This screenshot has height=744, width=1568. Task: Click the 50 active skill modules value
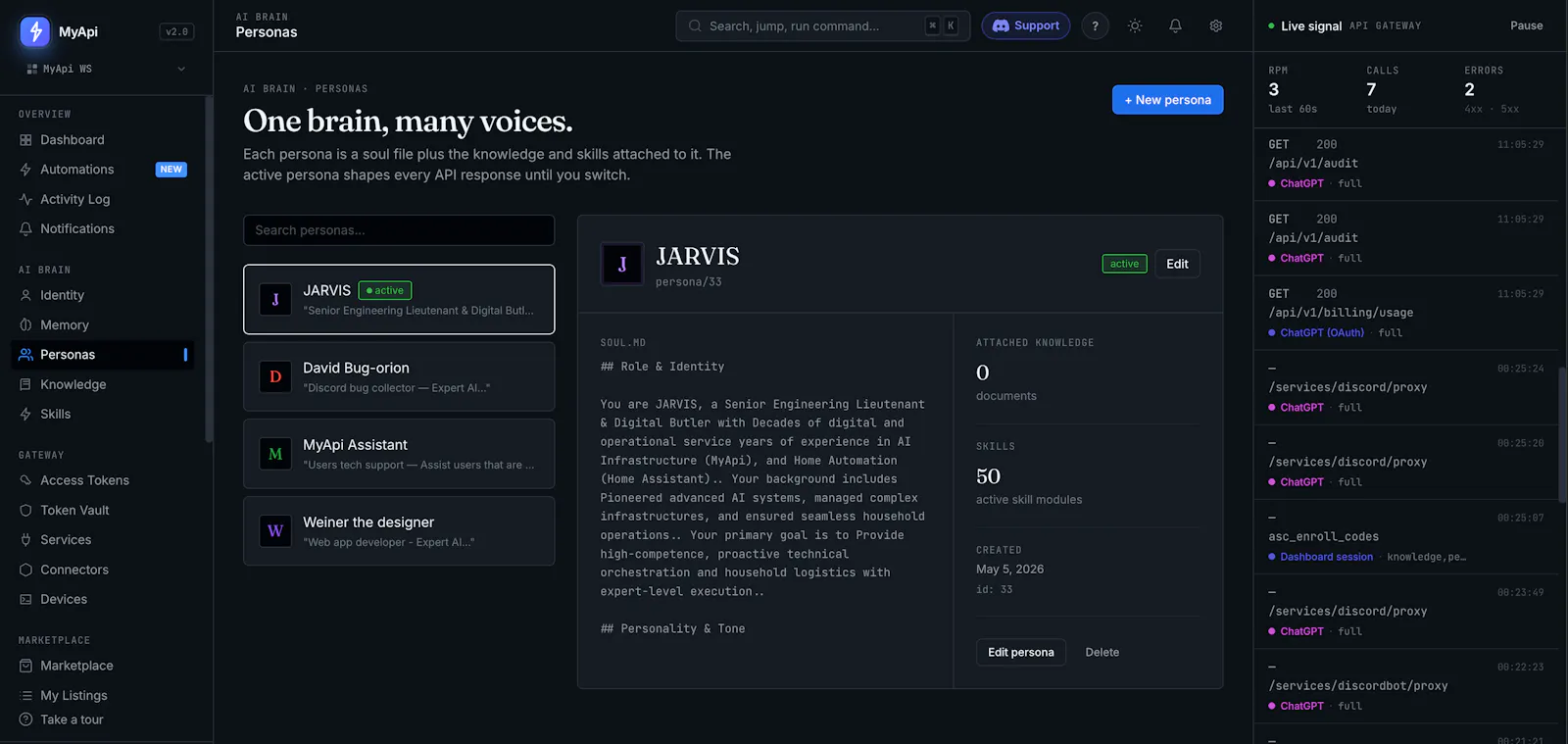(x=988, y=476)
